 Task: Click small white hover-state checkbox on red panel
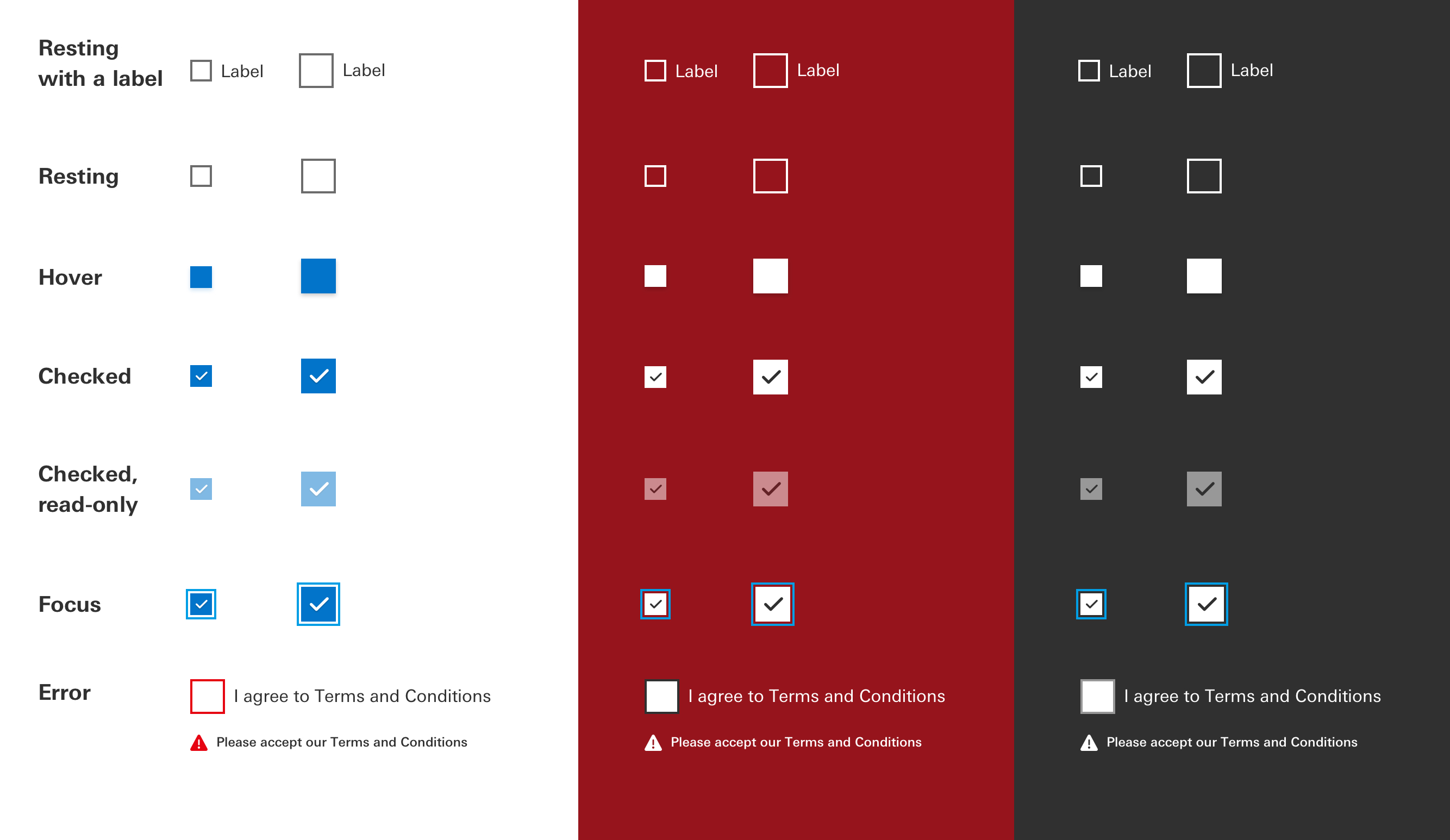point(655,276)
